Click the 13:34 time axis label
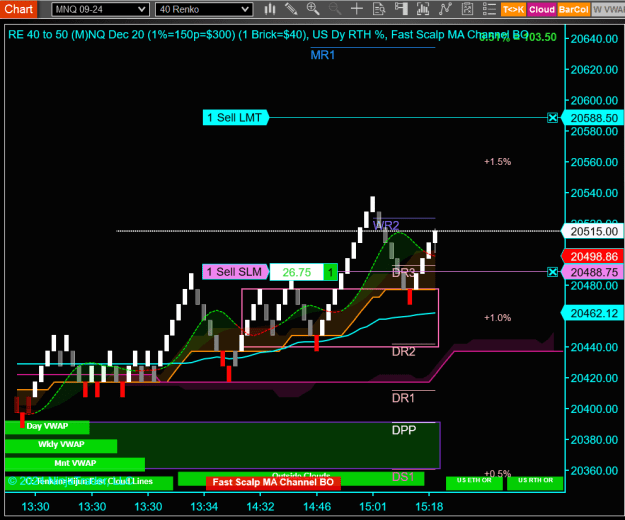 tap(204, 506)
